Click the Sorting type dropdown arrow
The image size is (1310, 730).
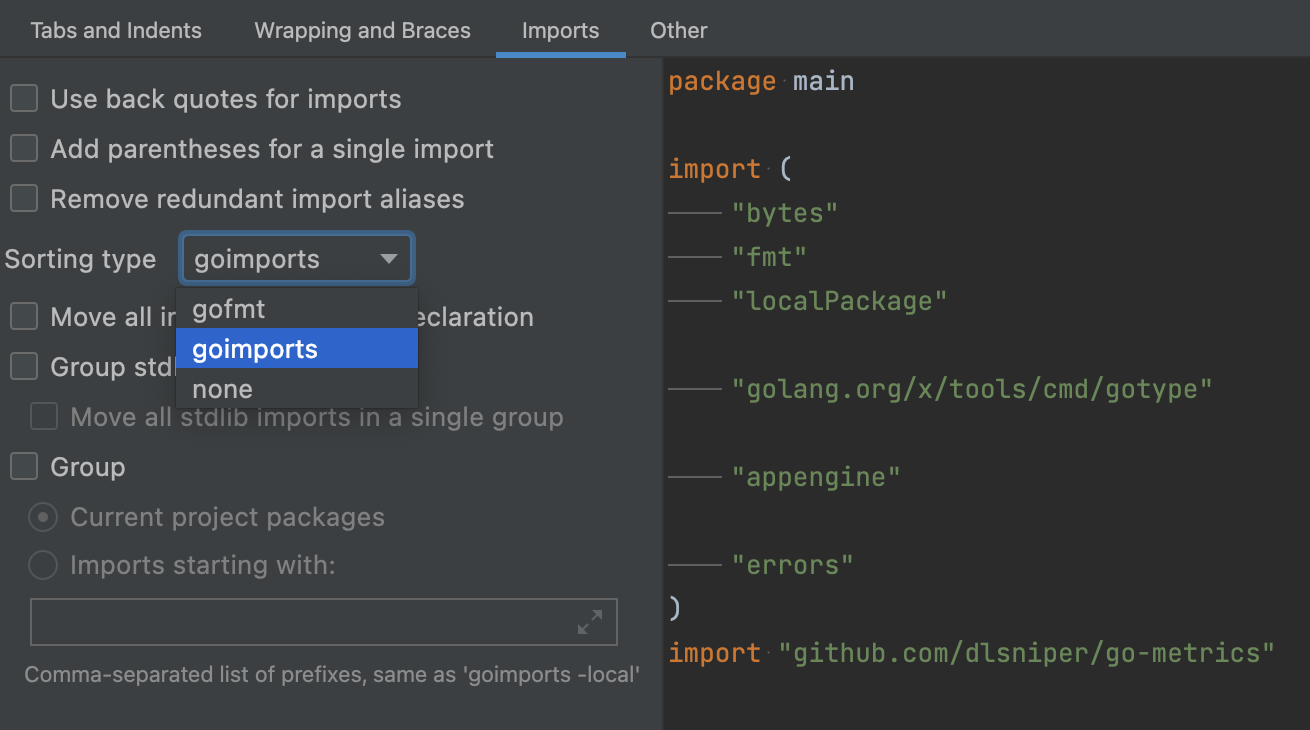pos(389,260)
